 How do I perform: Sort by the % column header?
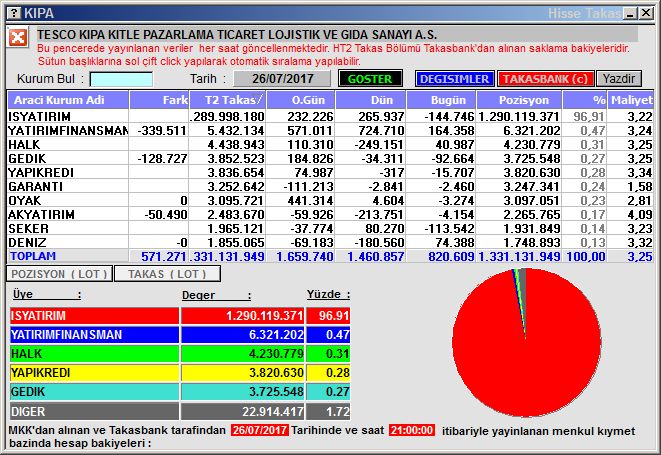tap(585, 100)
